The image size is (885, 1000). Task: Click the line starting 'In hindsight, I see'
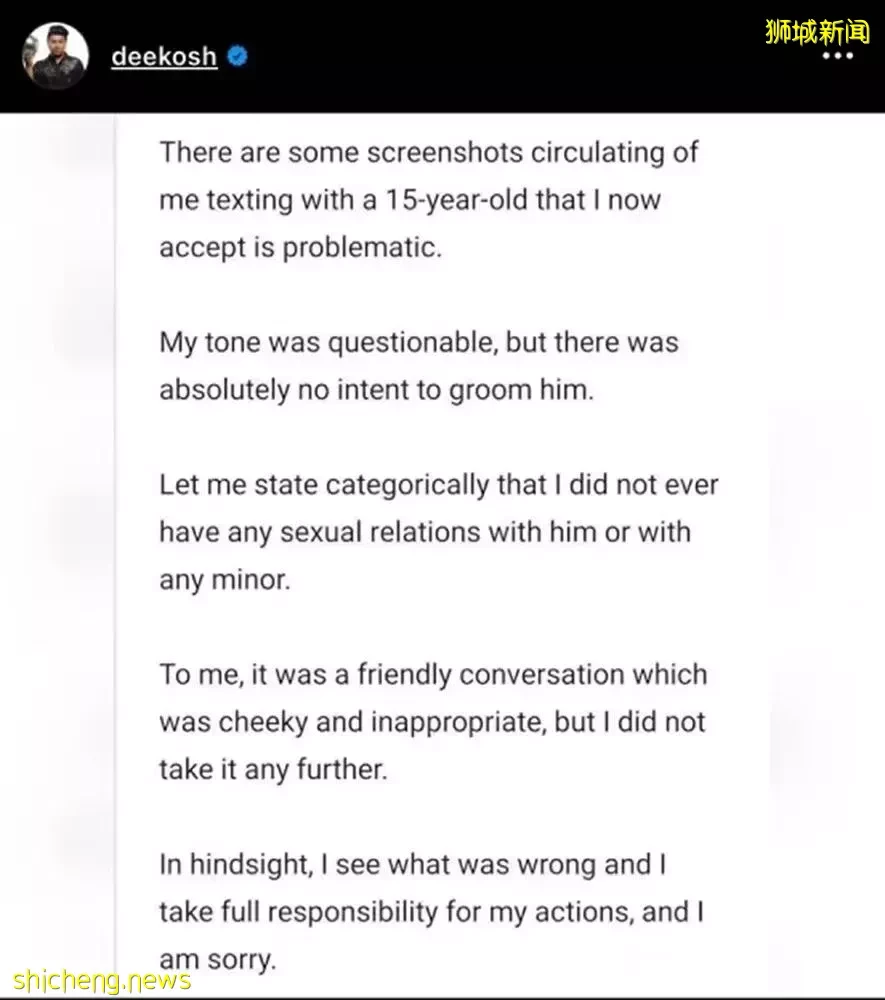coord(413,865)
